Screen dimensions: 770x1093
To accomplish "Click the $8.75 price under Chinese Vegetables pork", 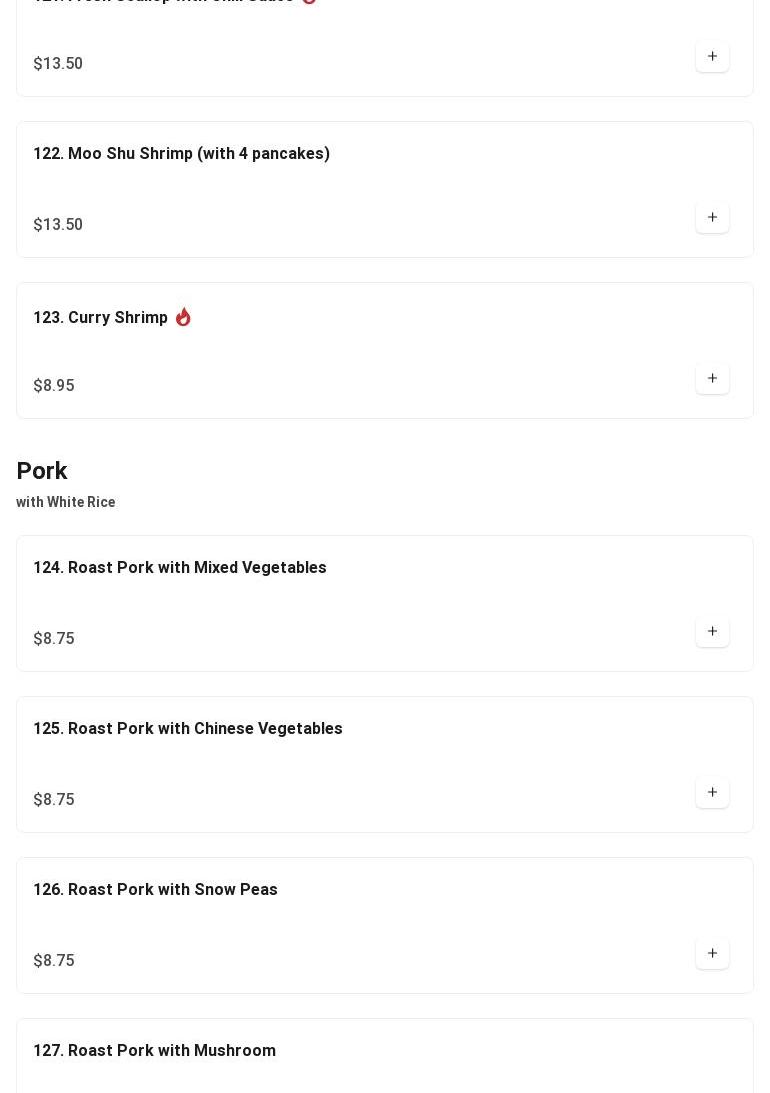I will 54,800.
